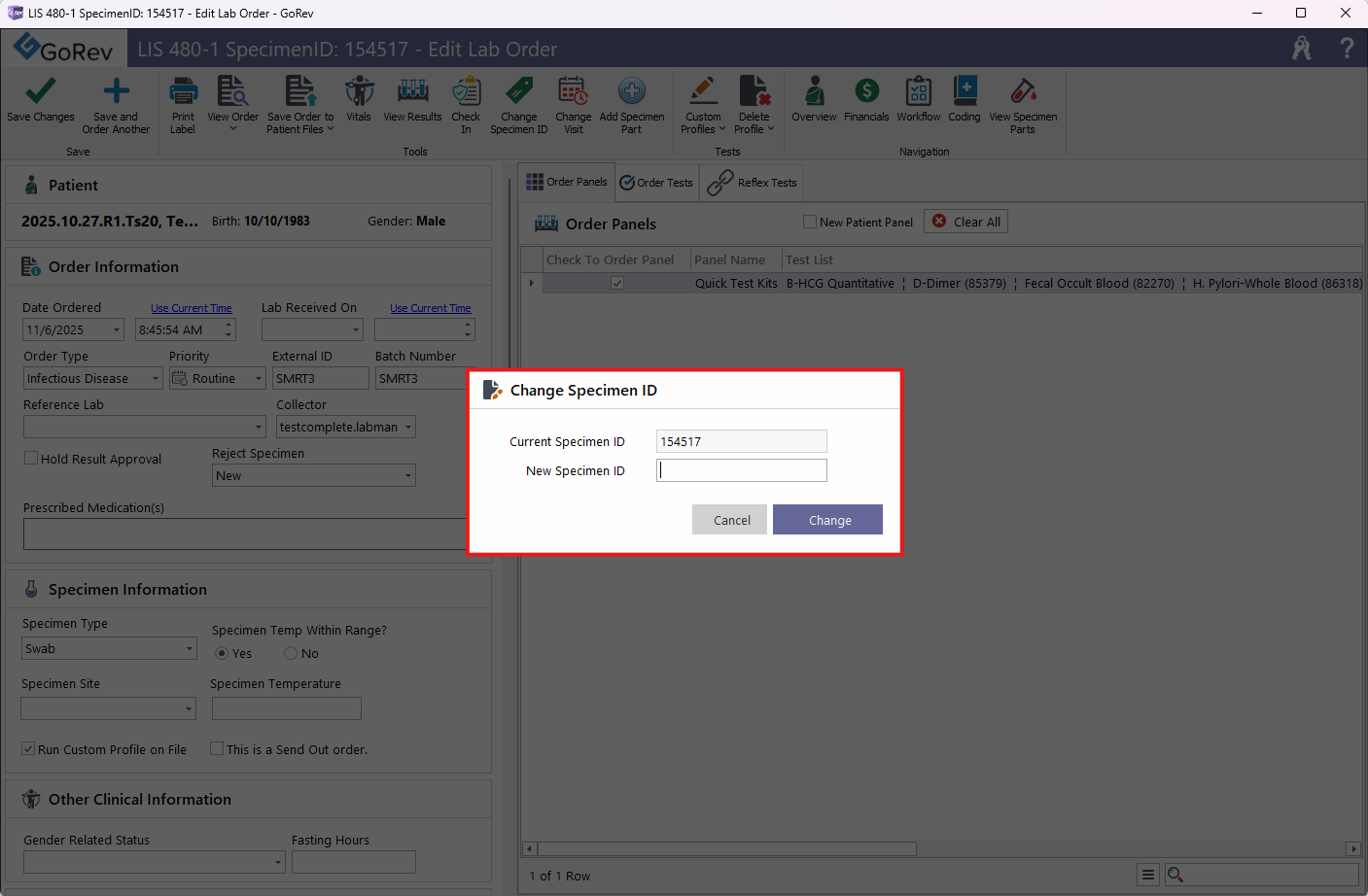Image resolution: width=1368 pixels, height=896 pixels.
Task: Open the Workflow navigation icon
Action: click(918, 92)
